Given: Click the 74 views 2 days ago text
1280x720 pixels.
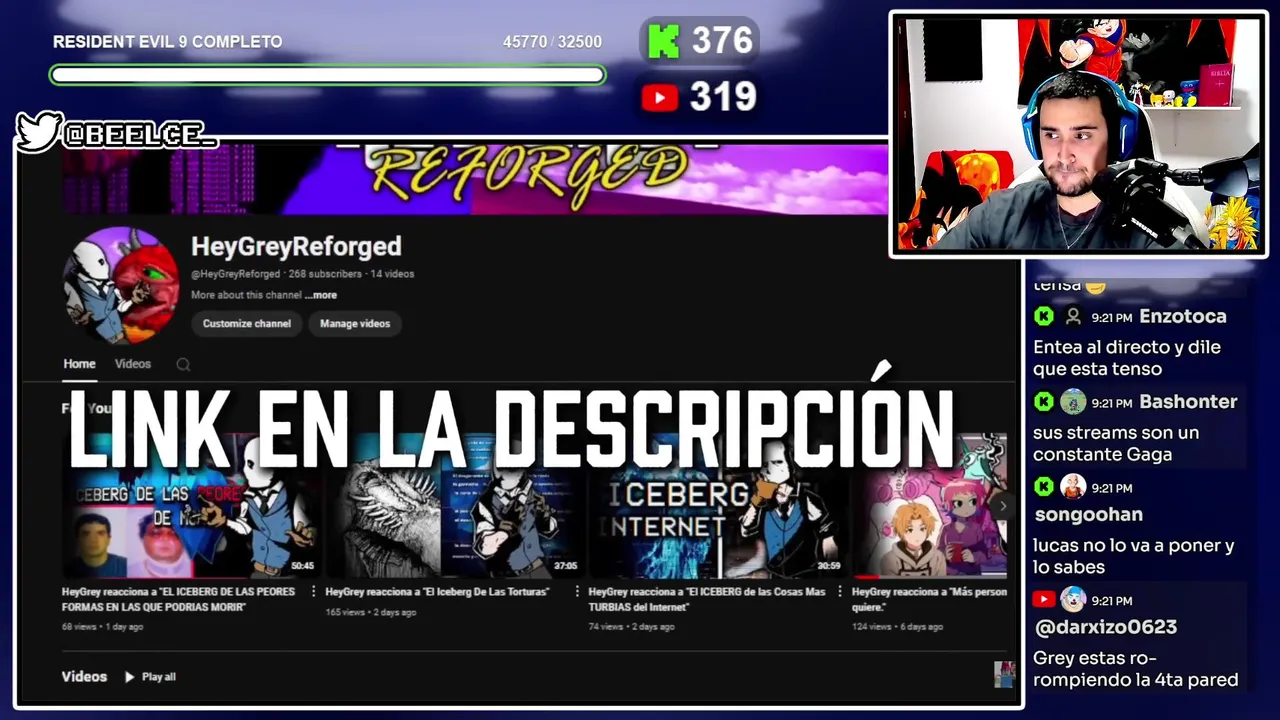Looking at the screenshot, I should pyautogui.click(x=631, y=627).
